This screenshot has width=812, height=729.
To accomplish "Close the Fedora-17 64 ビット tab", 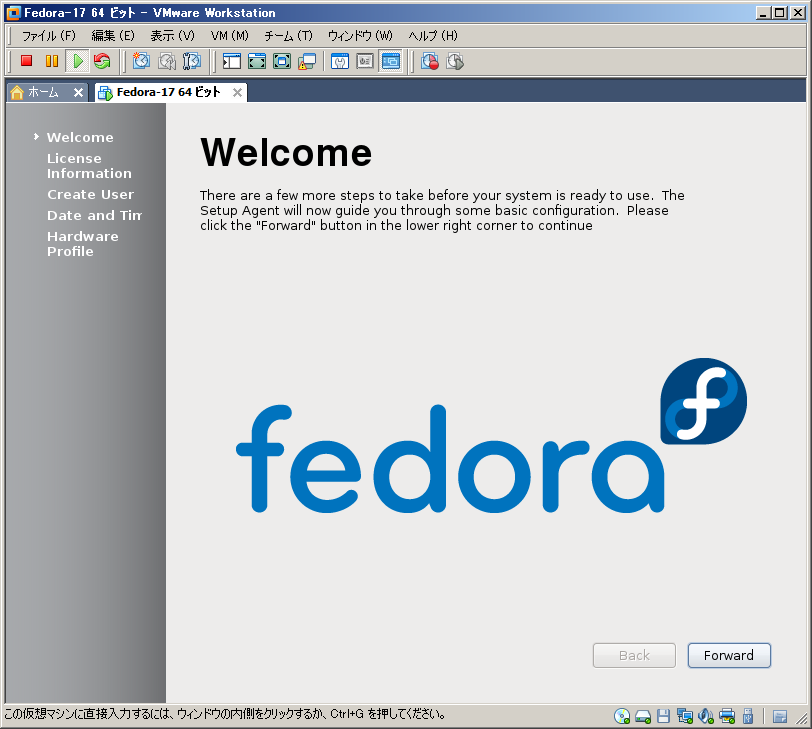I will [x=237, y=93].
